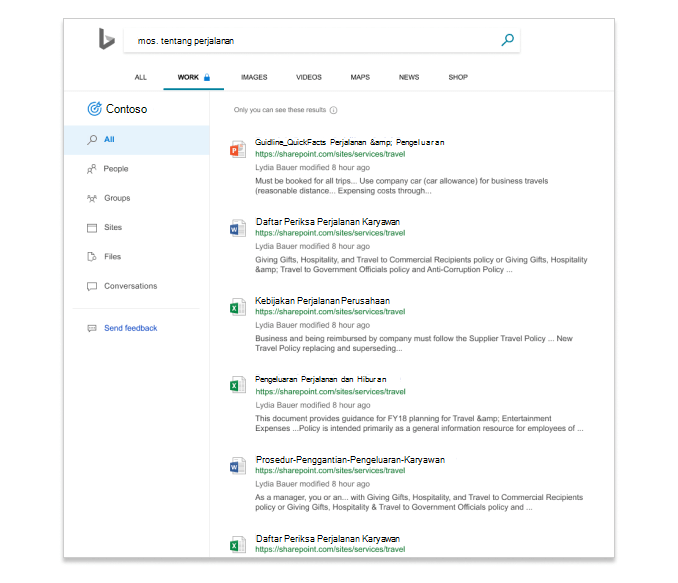
Task: Click Word icon for Prosedur-Penggantian result
Action: 238,465
